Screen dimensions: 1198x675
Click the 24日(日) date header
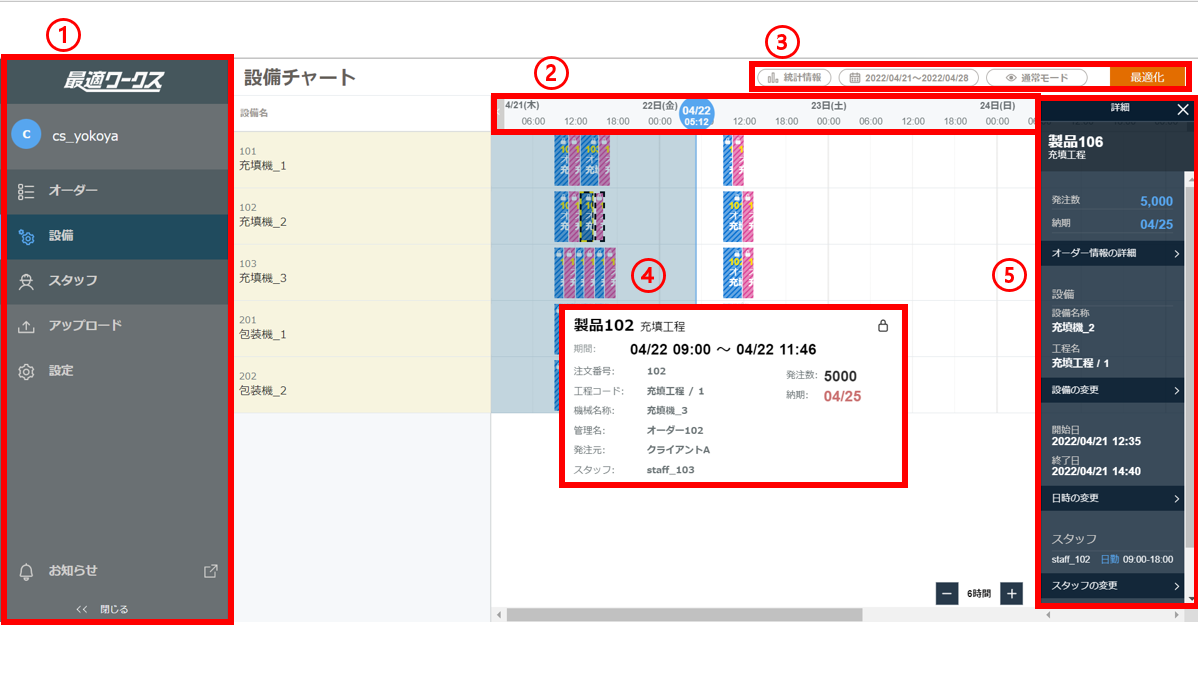point(997,105)
